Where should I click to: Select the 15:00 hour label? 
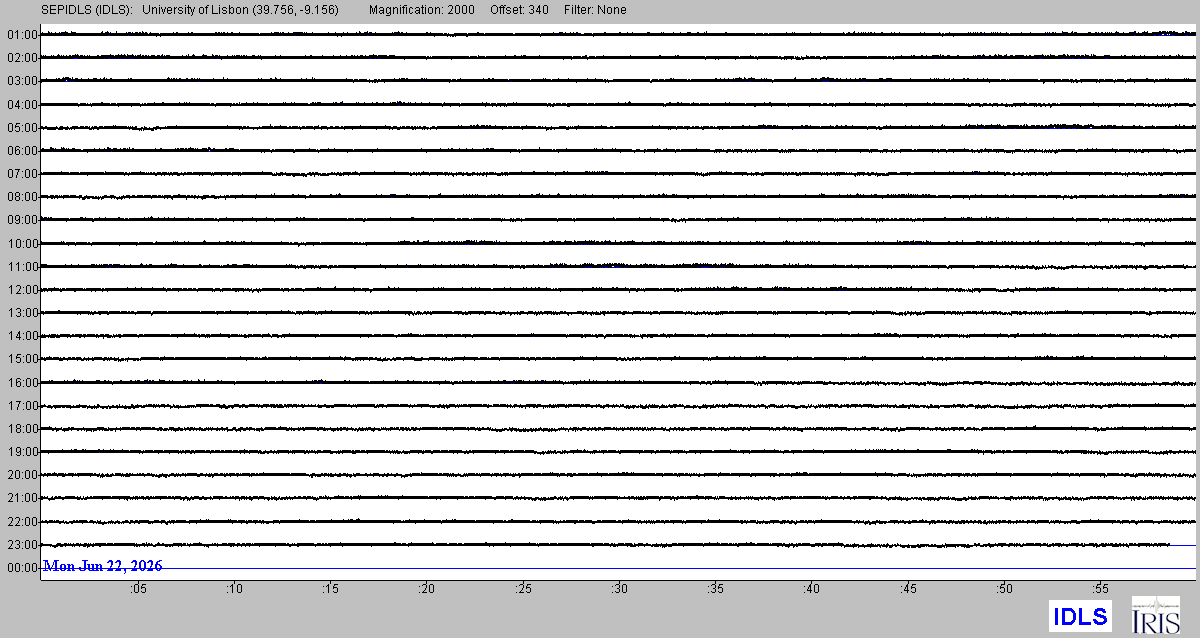pyautogui.click(x=22, y=359)
